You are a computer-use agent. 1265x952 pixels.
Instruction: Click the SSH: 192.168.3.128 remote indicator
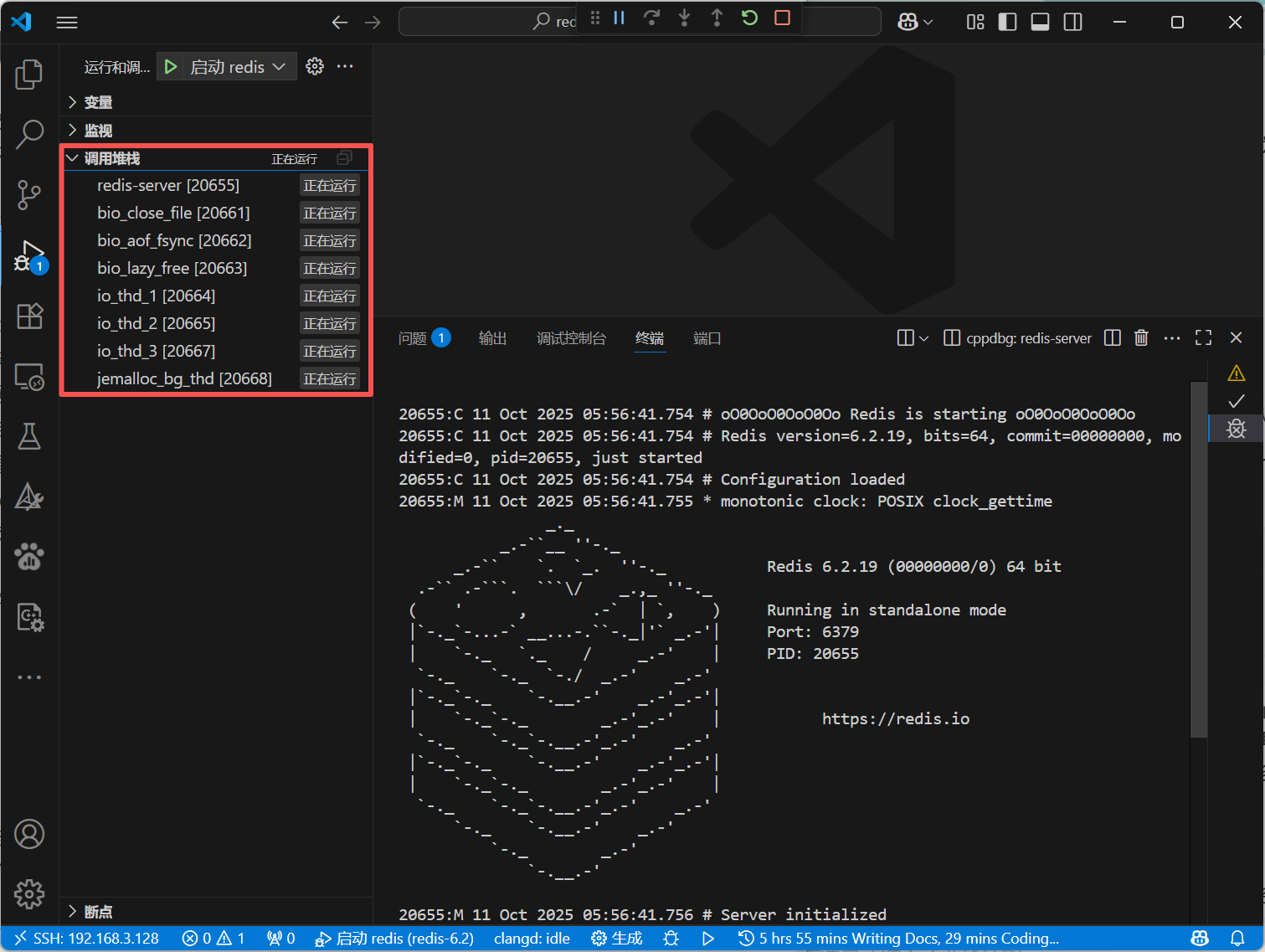(x=87, y=939)
